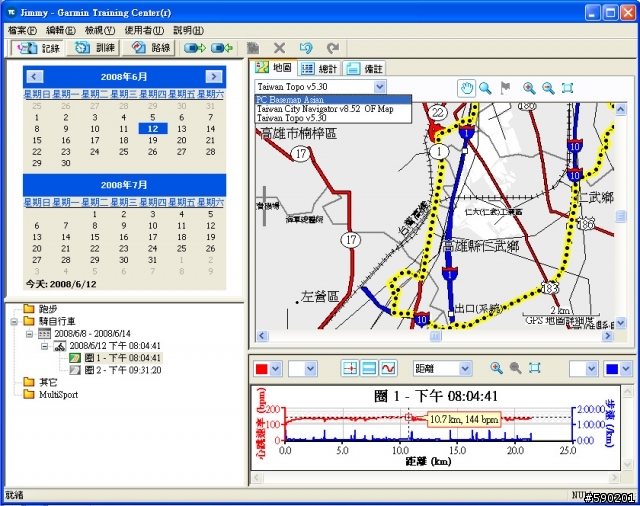Select June 12 in the 2008年6月 calendar

click(x=153, y=129)
